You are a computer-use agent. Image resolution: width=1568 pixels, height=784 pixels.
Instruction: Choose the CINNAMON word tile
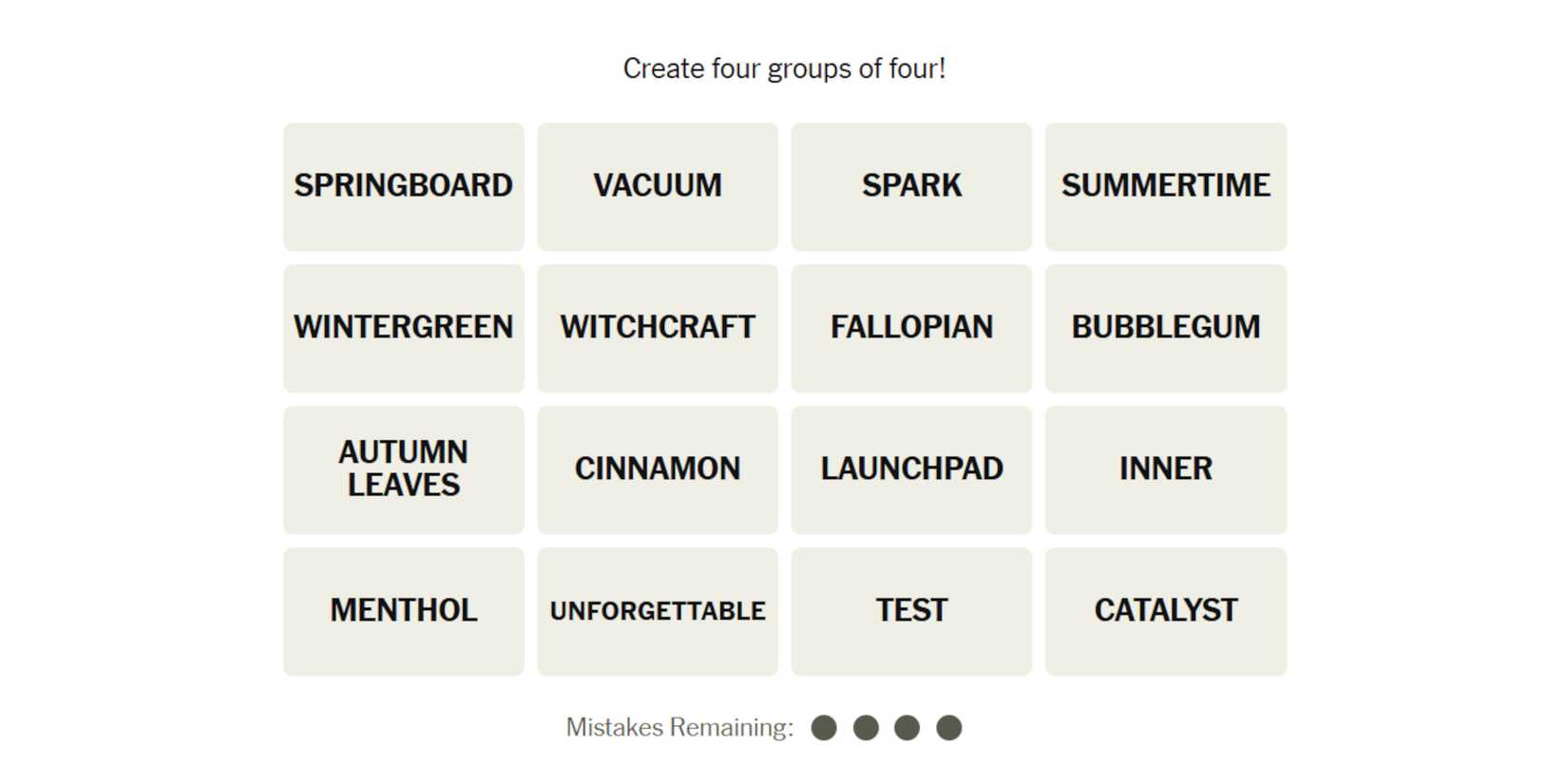tap(658, 469)
